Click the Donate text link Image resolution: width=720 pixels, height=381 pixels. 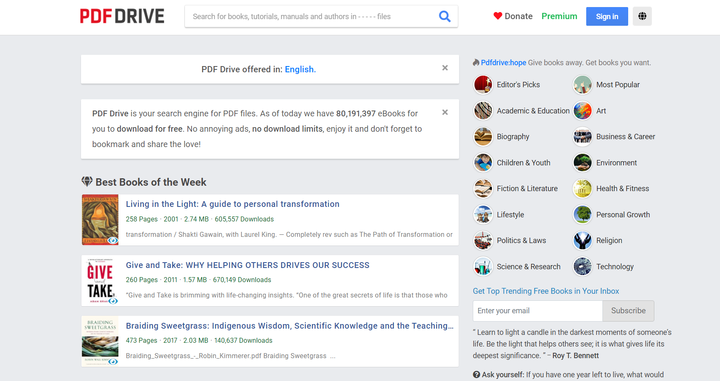pos(518,16)
